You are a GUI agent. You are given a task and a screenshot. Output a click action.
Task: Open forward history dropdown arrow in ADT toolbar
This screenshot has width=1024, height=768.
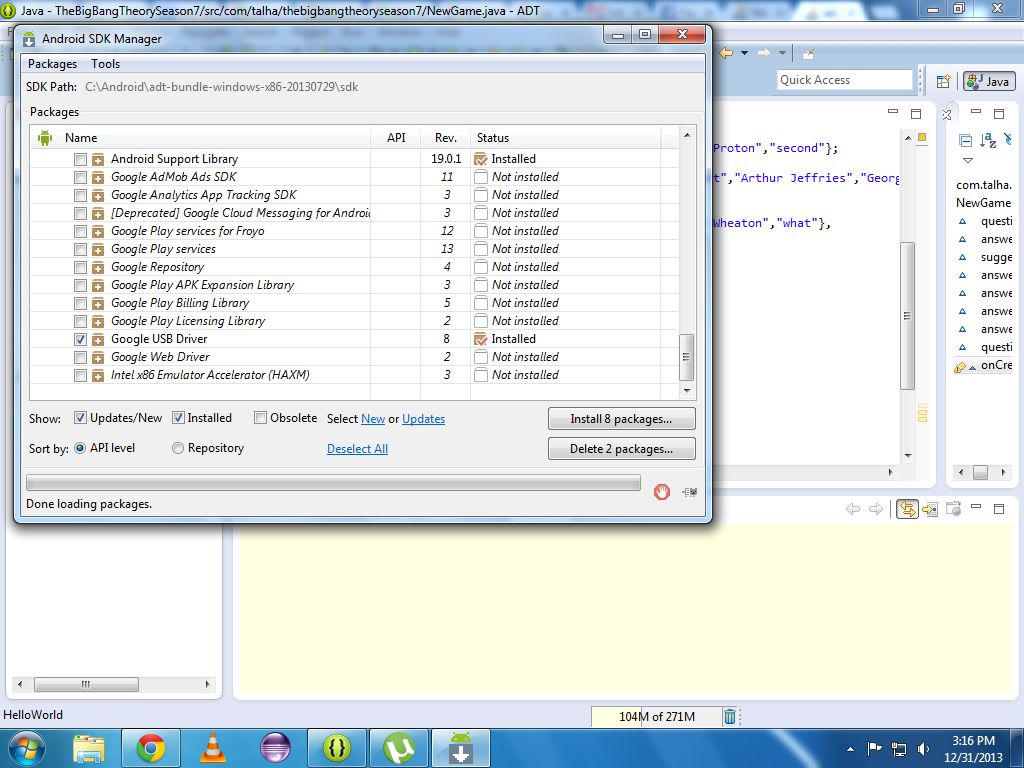[782, 54]
